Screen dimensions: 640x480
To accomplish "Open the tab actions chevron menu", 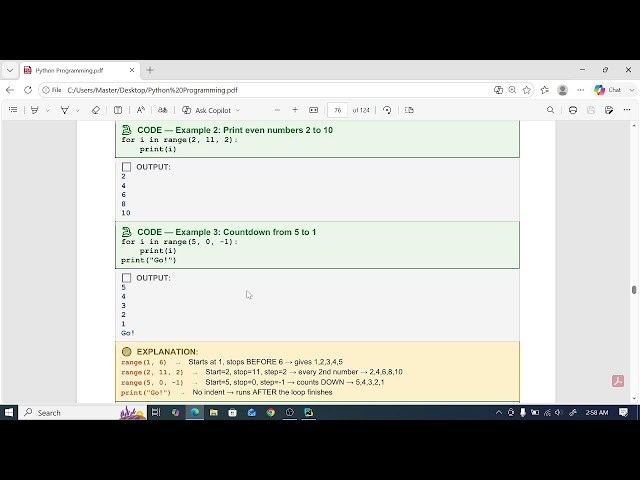I will coord(10,71).
